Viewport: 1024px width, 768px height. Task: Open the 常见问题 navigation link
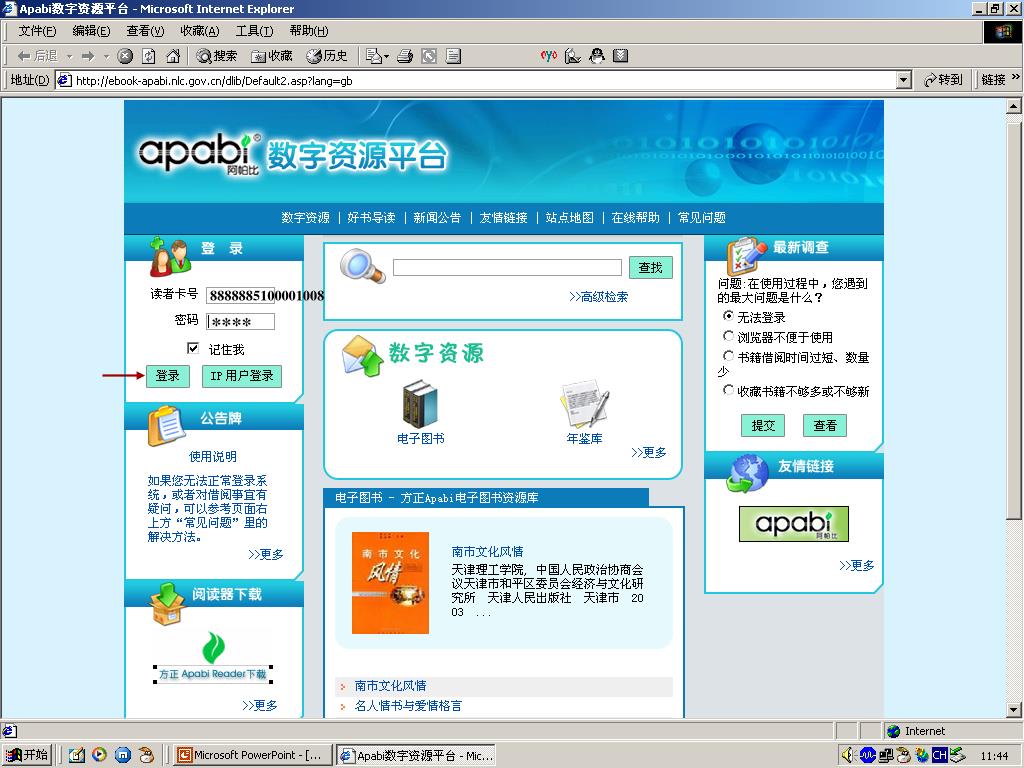[x=702, y=217]
